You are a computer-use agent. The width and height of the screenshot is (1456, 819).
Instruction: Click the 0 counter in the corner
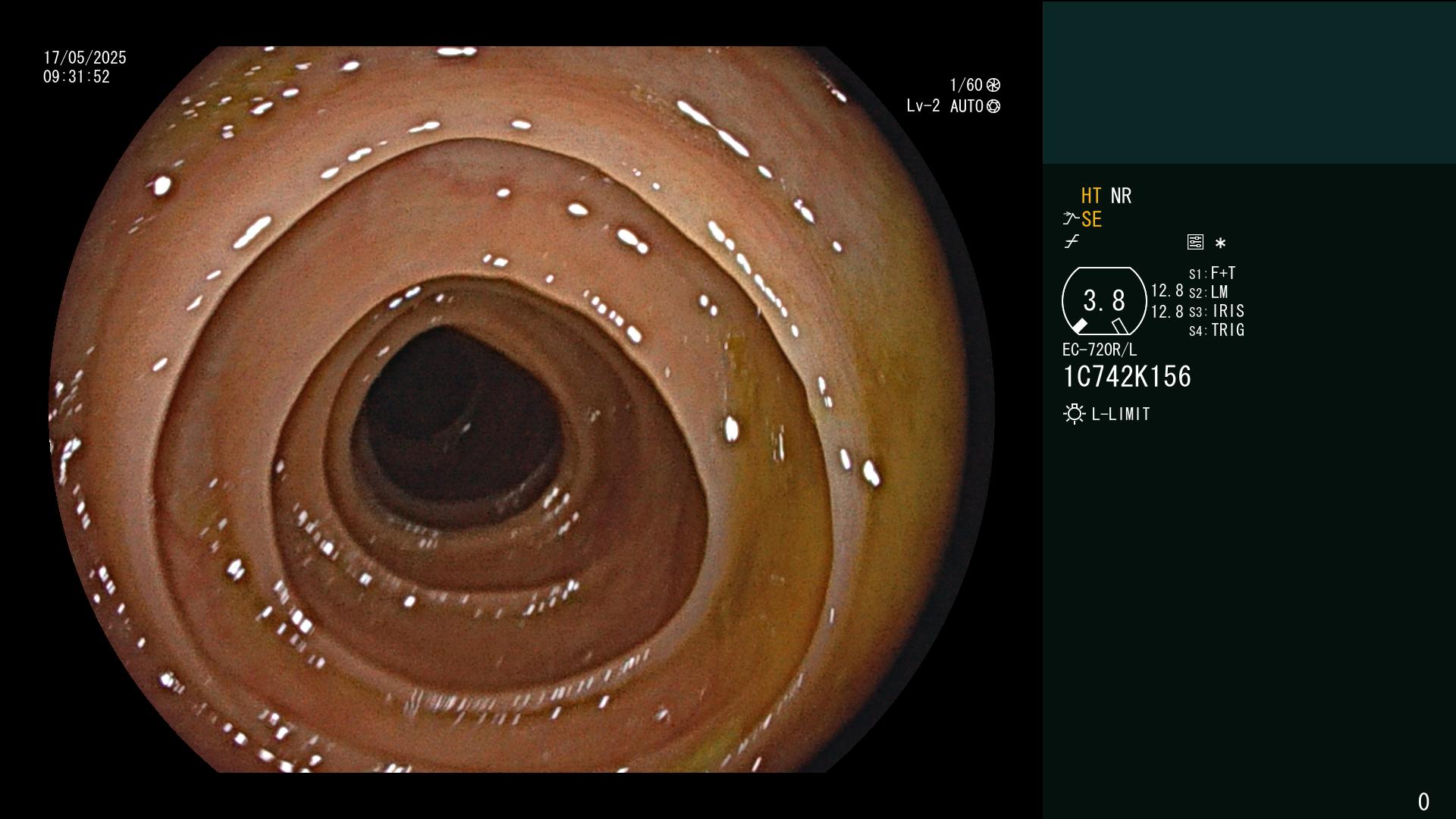coord(1423,802)
